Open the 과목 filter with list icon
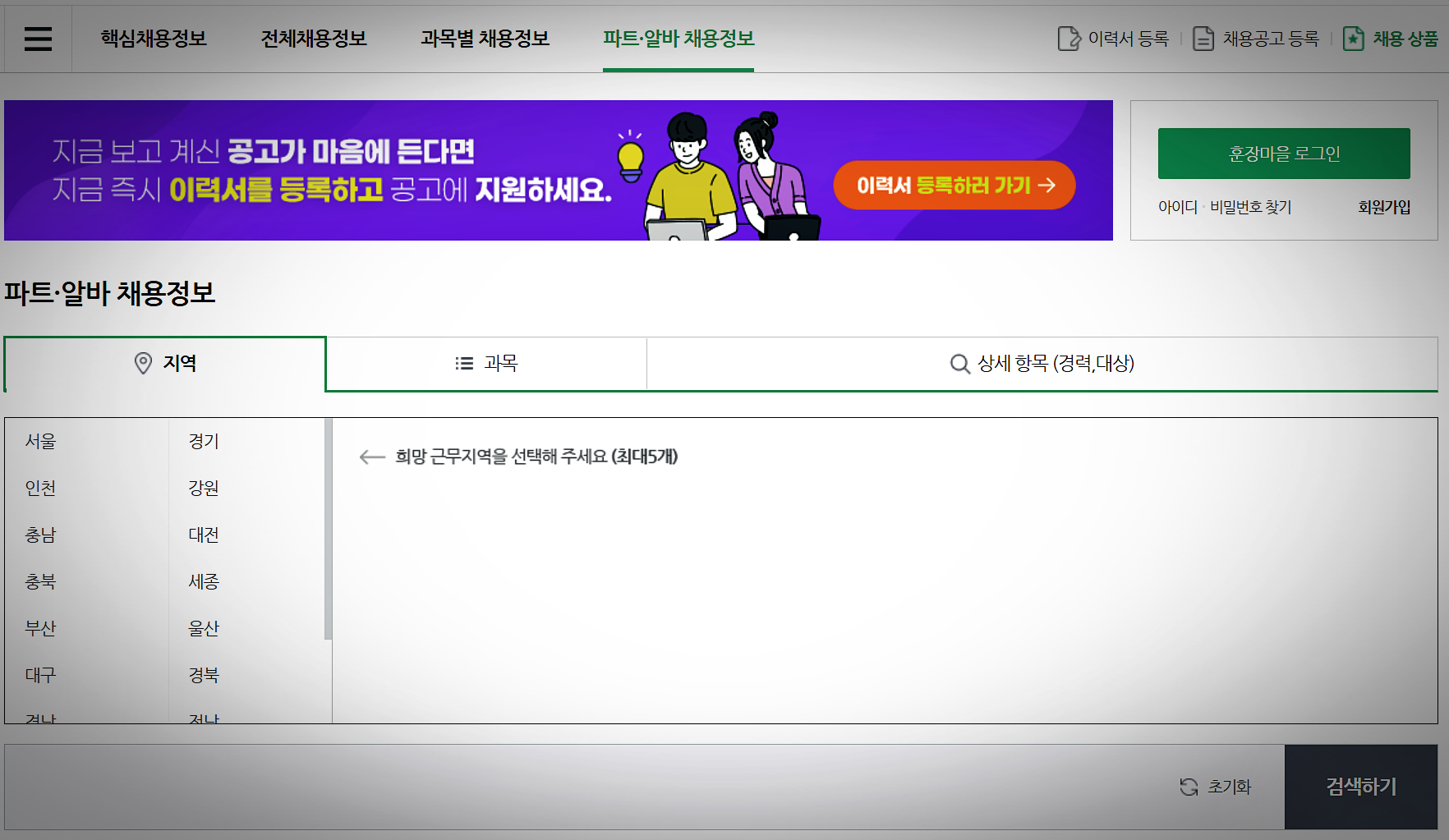This screenshot has width=1449, height=840. click(x=486, y=364)
